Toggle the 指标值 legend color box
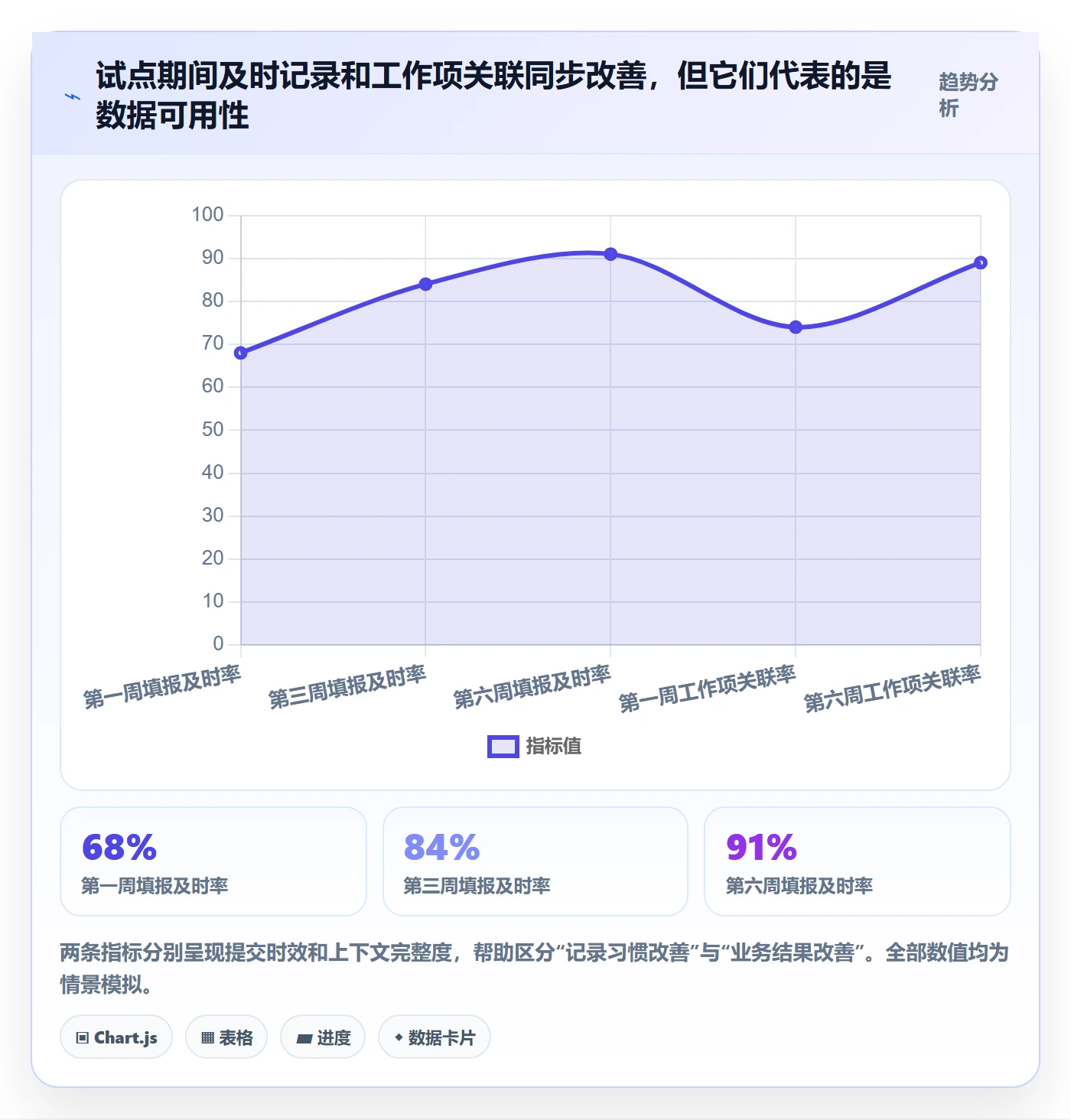The width and height of the screenshot is (1071, 1120). pyautogui.click(x=503, y=747)
